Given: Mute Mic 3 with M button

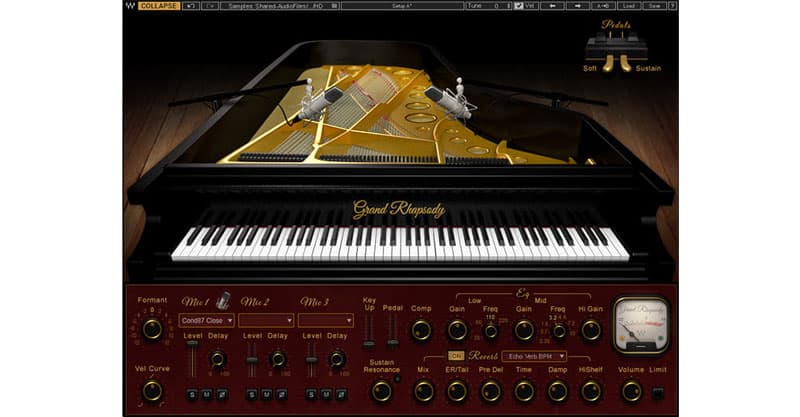Looking at the screenshot, I should pos(326,395).
